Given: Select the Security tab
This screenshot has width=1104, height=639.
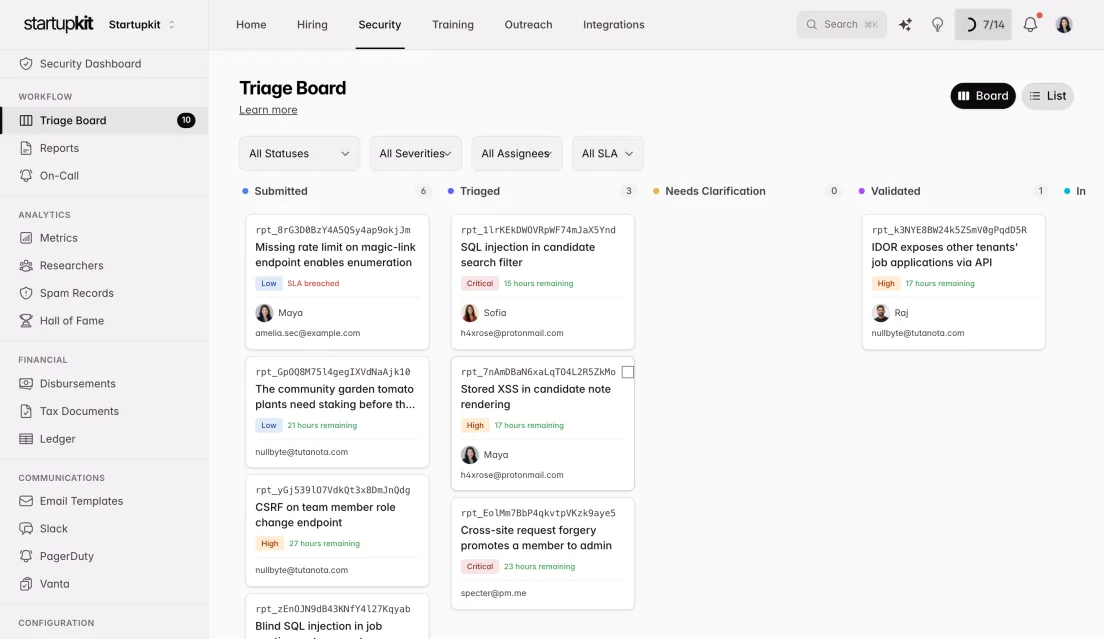Looking at the screenshot, I should pos(380,25).
